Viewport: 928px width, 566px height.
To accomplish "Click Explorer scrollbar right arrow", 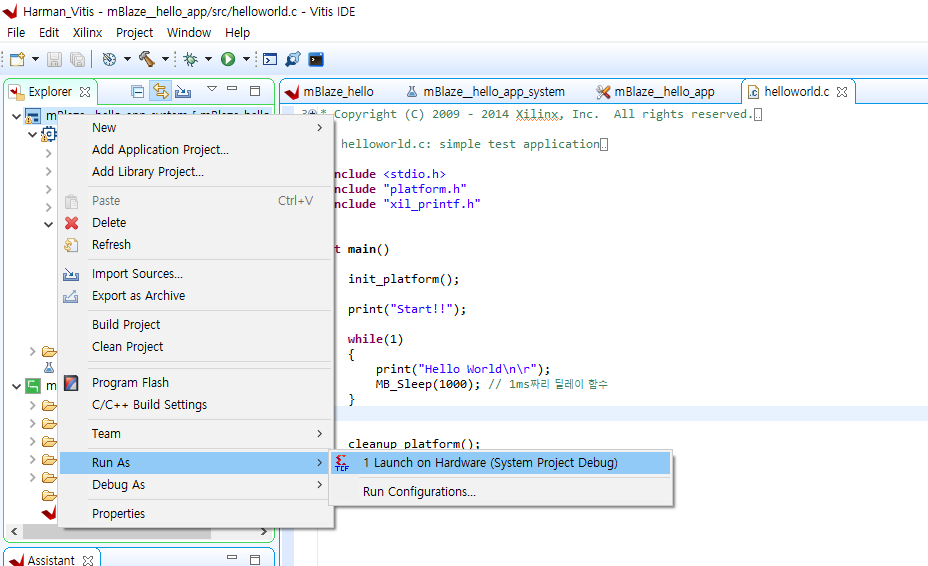I will click(x=264, y=532).
